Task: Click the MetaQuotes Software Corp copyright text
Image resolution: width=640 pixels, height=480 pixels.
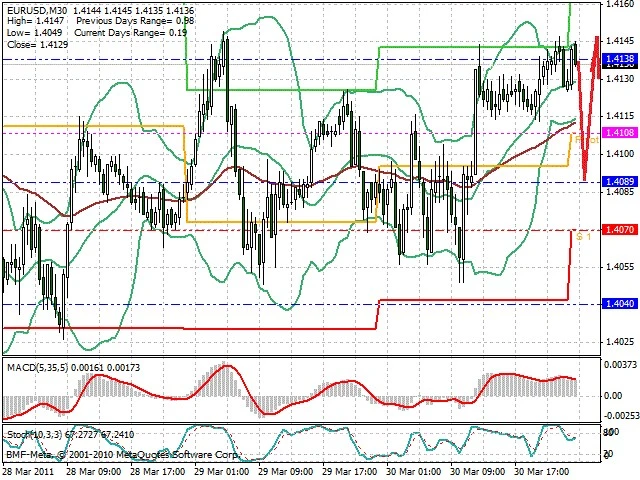Action: click(122, 455)
